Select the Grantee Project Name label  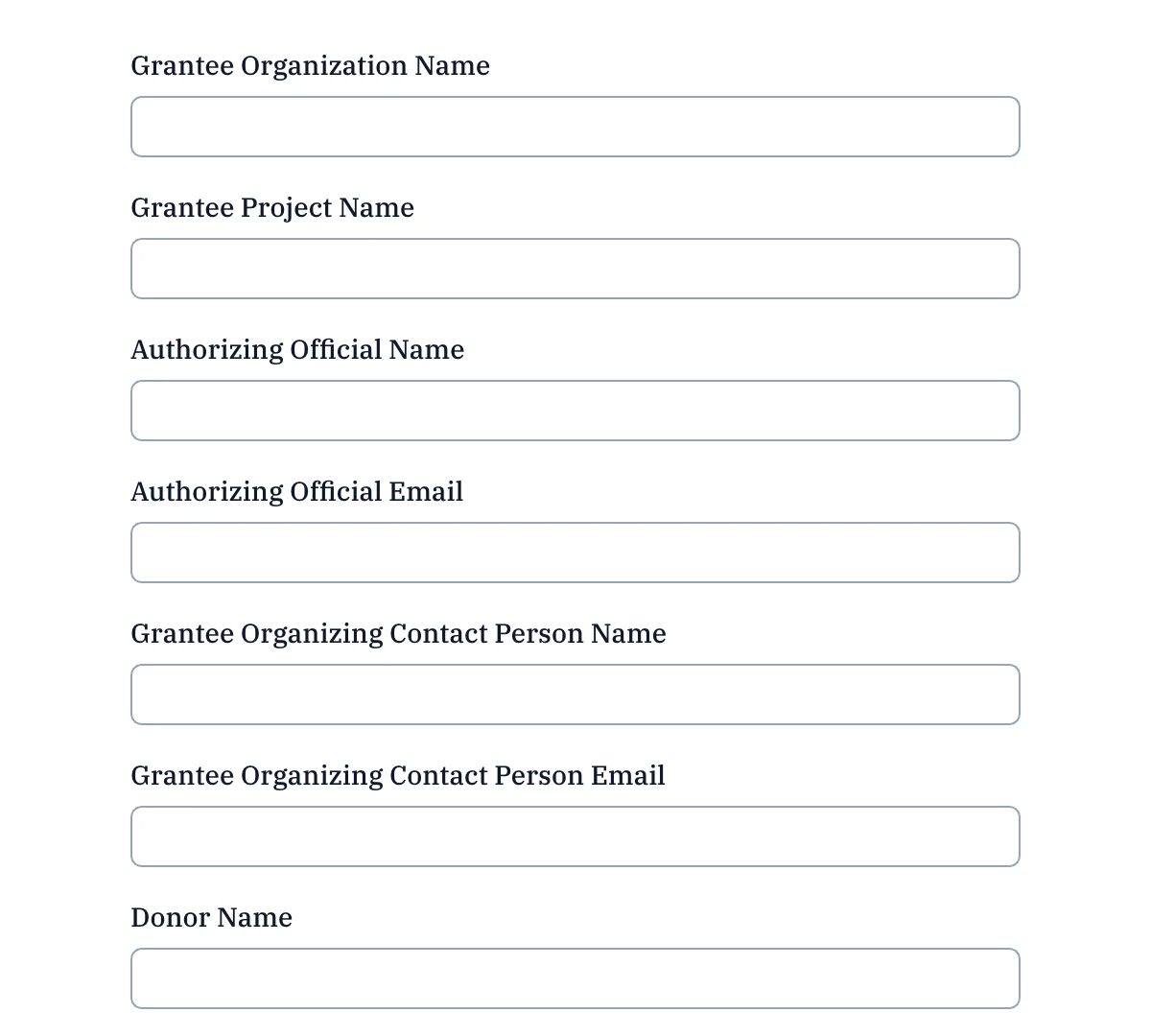(x=272, y=207)
